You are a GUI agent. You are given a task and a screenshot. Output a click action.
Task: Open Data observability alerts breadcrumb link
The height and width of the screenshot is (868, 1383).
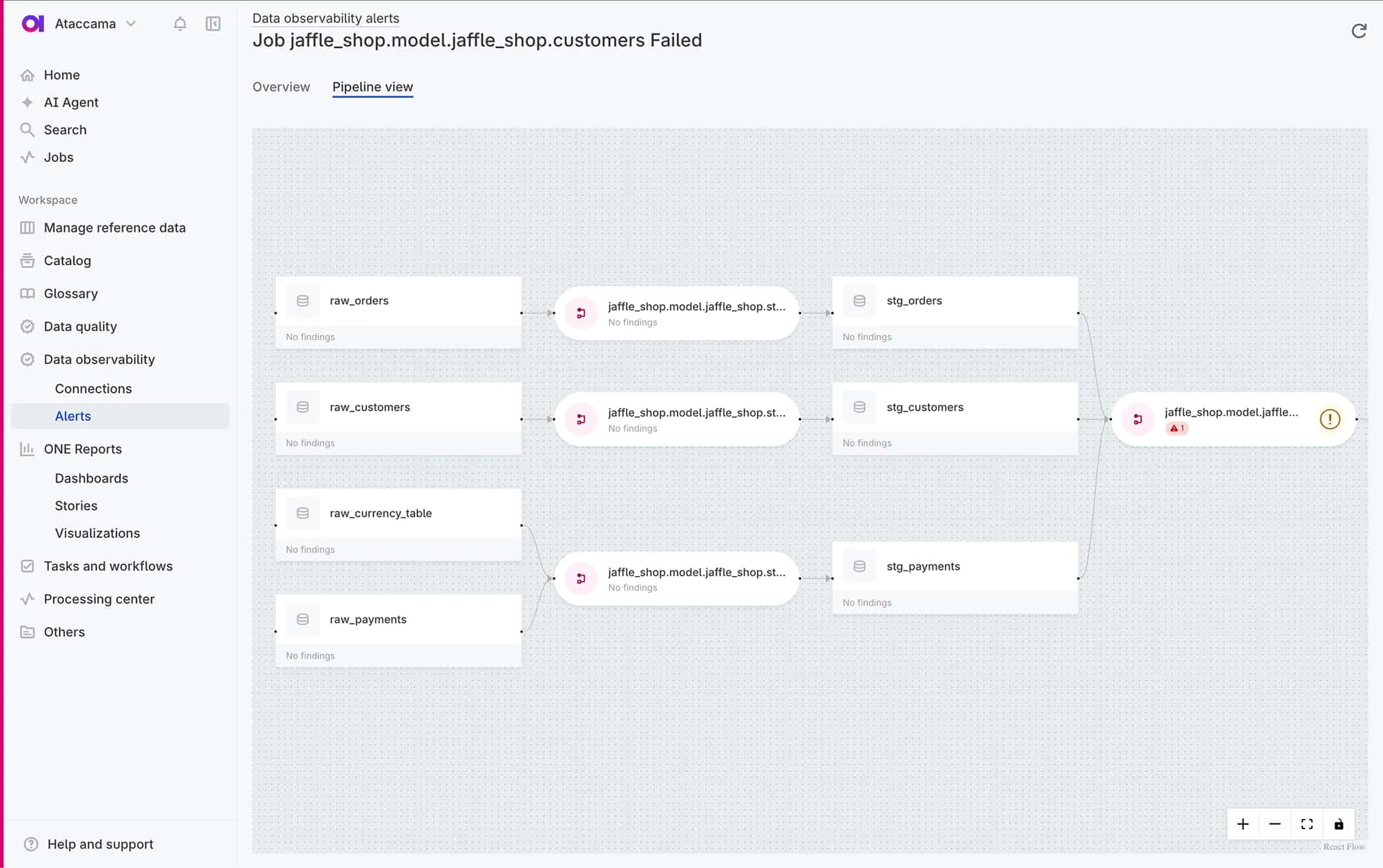click(326, 18)
